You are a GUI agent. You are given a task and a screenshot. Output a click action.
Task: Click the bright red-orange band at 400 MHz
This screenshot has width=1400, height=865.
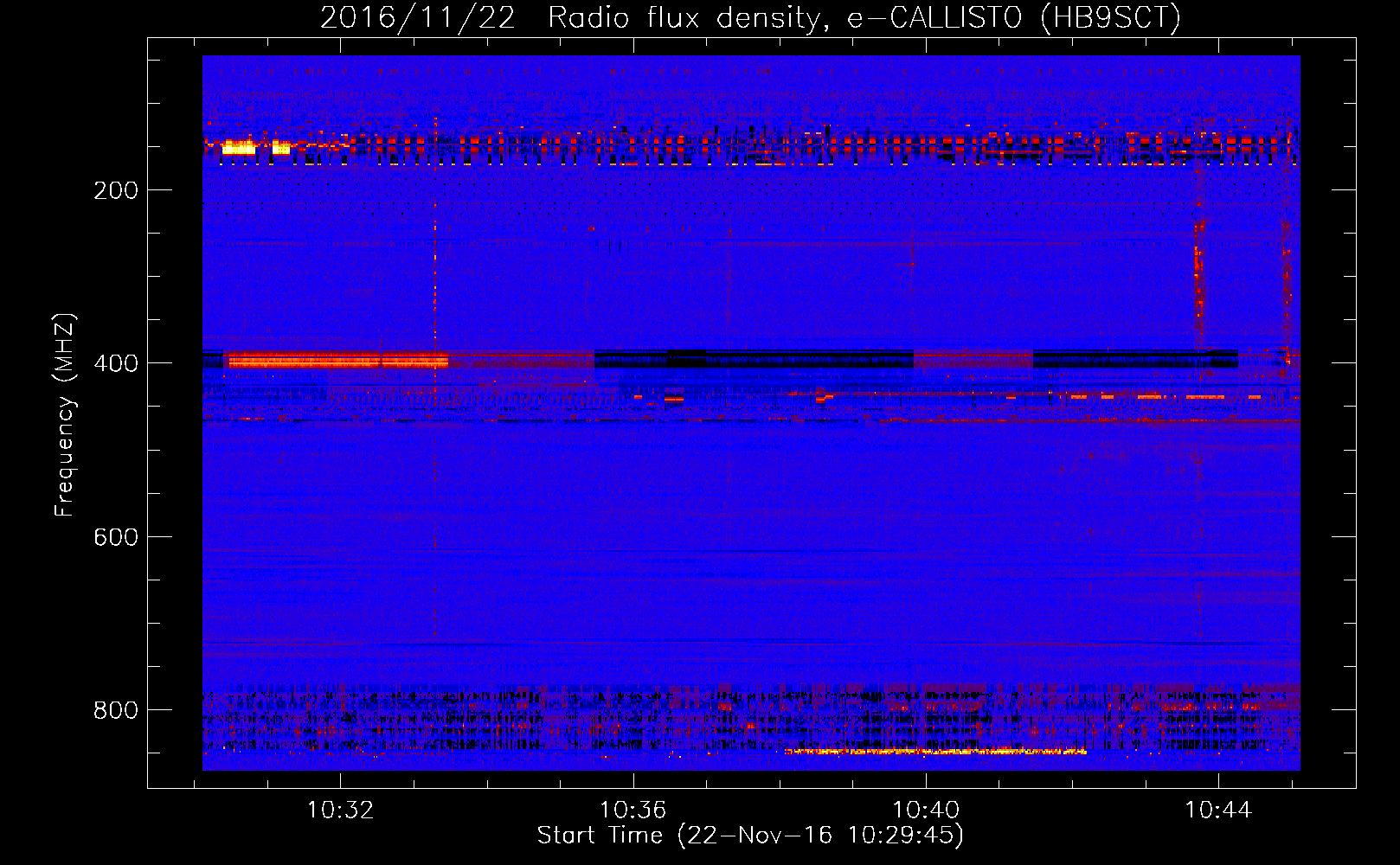[337, 360]
